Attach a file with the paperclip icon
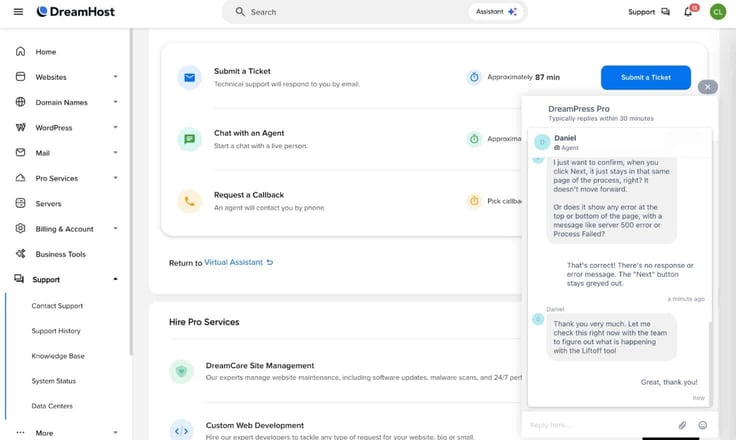This screenshot has width=736, height=440. click(x=682, y=425)
